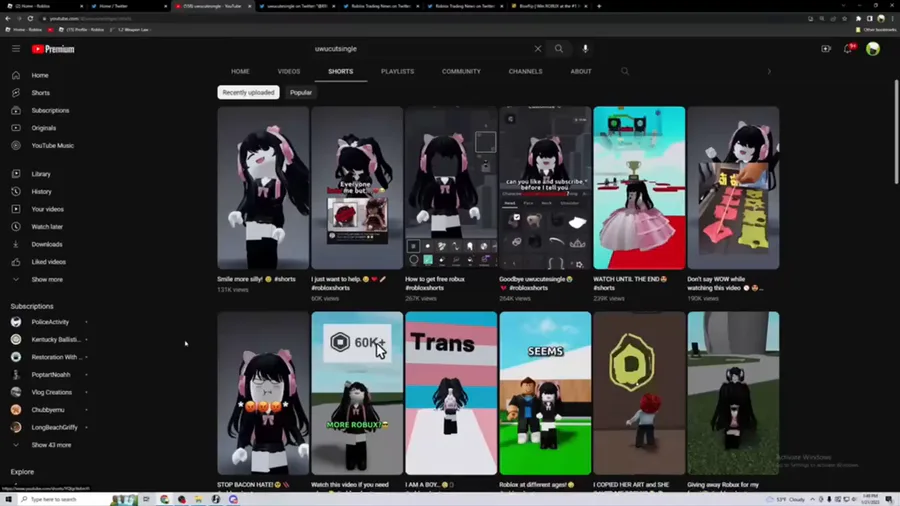
Task: Open 'How to get free robux' short
Action: [451, 188]
